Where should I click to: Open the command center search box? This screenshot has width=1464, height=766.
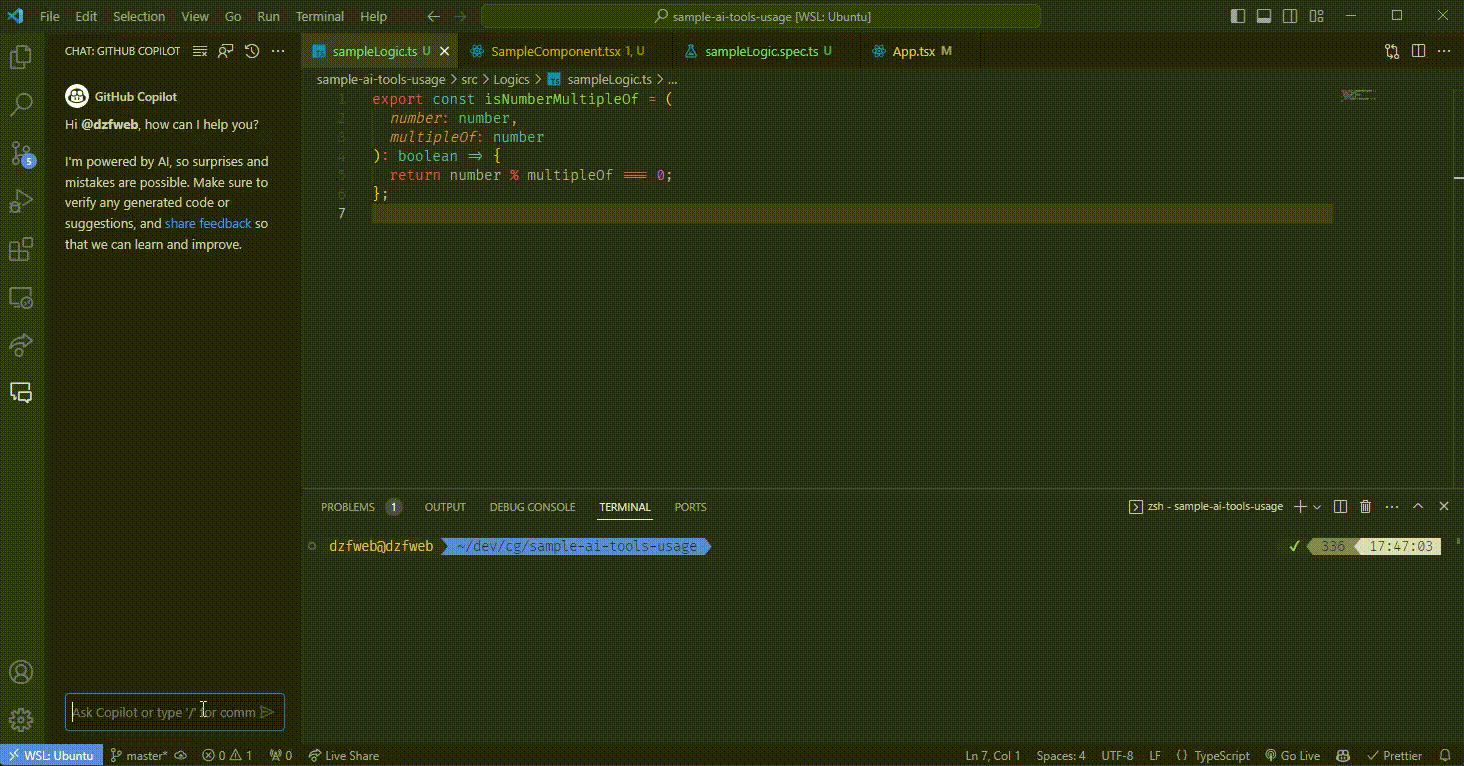pyautogui.click(x=761, y=16)
